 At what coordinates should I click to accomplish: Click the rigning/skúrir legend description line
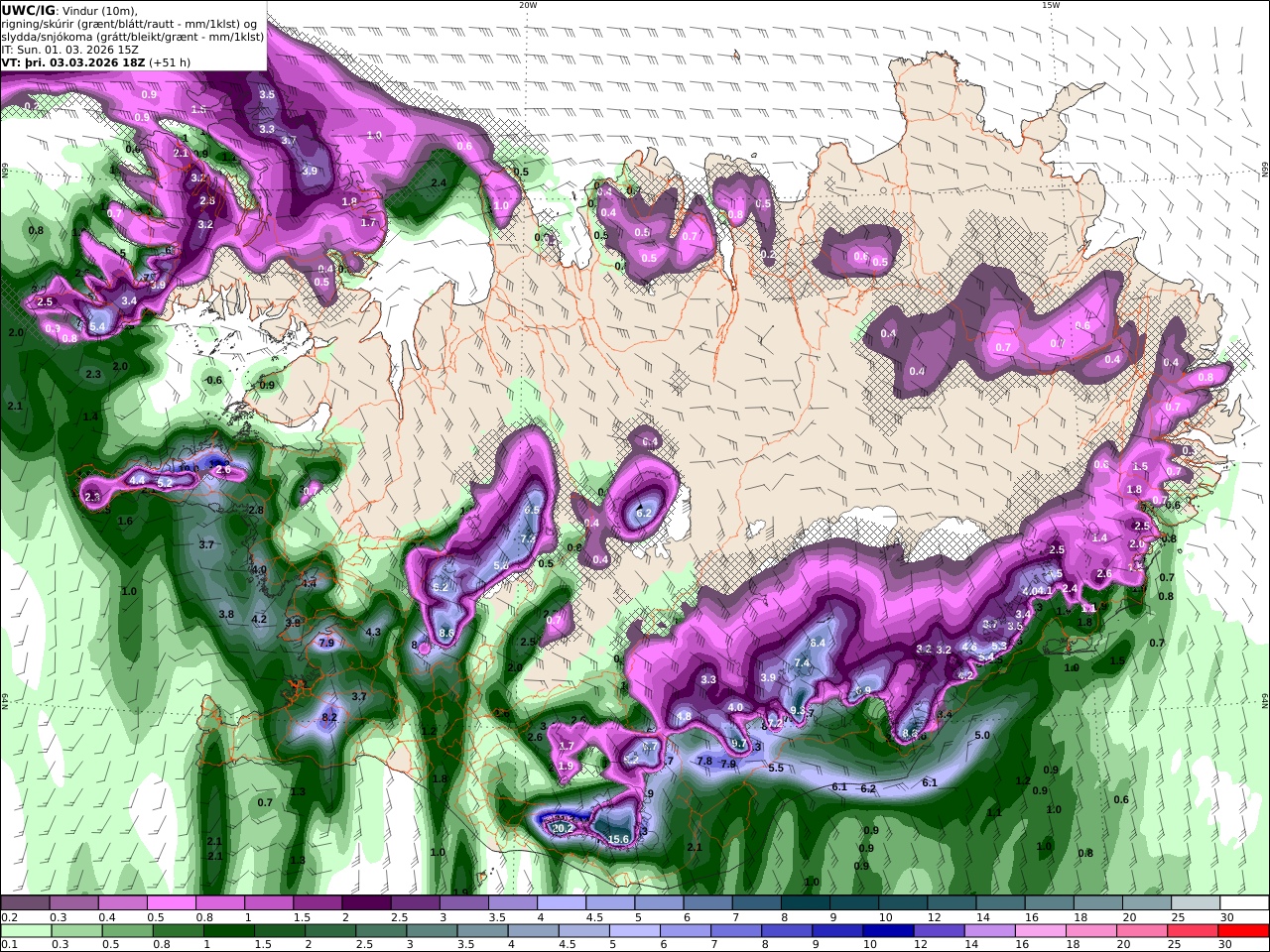[x=131, y=23]
